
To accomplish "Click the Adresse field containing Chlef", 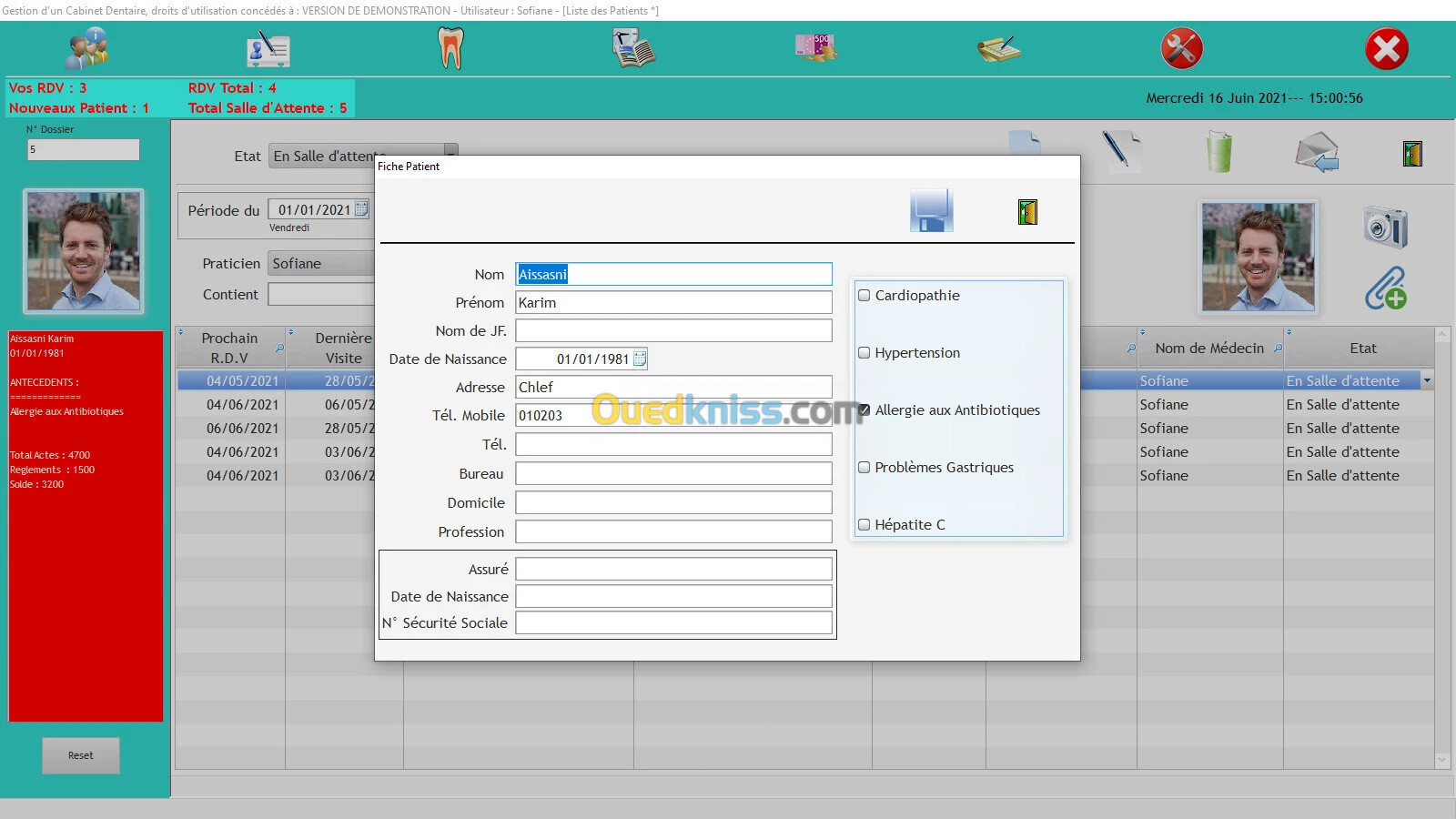I will [673, 387].
